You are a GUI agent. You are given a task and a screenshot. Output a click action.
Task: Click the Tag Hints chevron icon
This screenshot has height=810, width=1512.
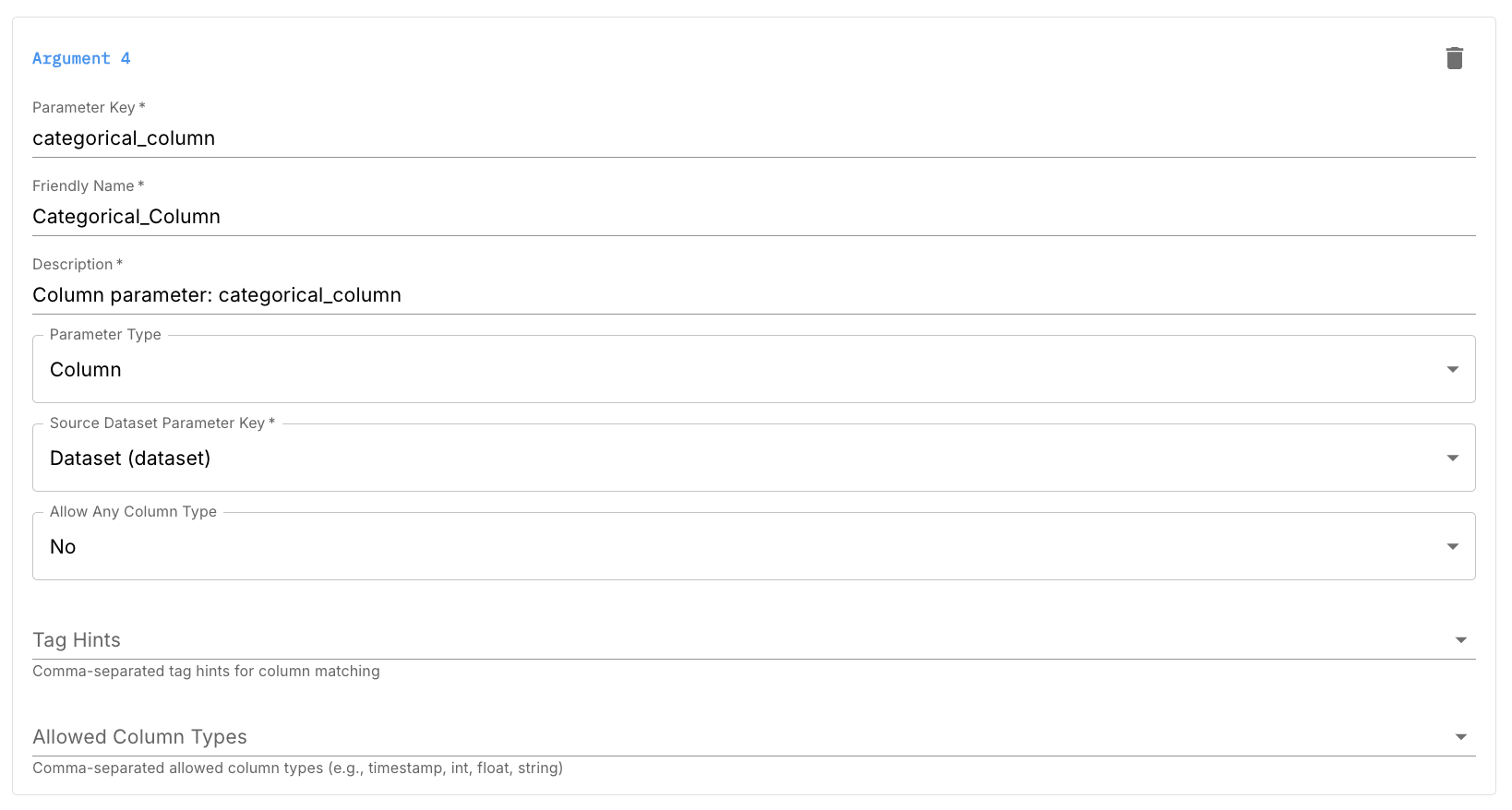point(1460,638)
